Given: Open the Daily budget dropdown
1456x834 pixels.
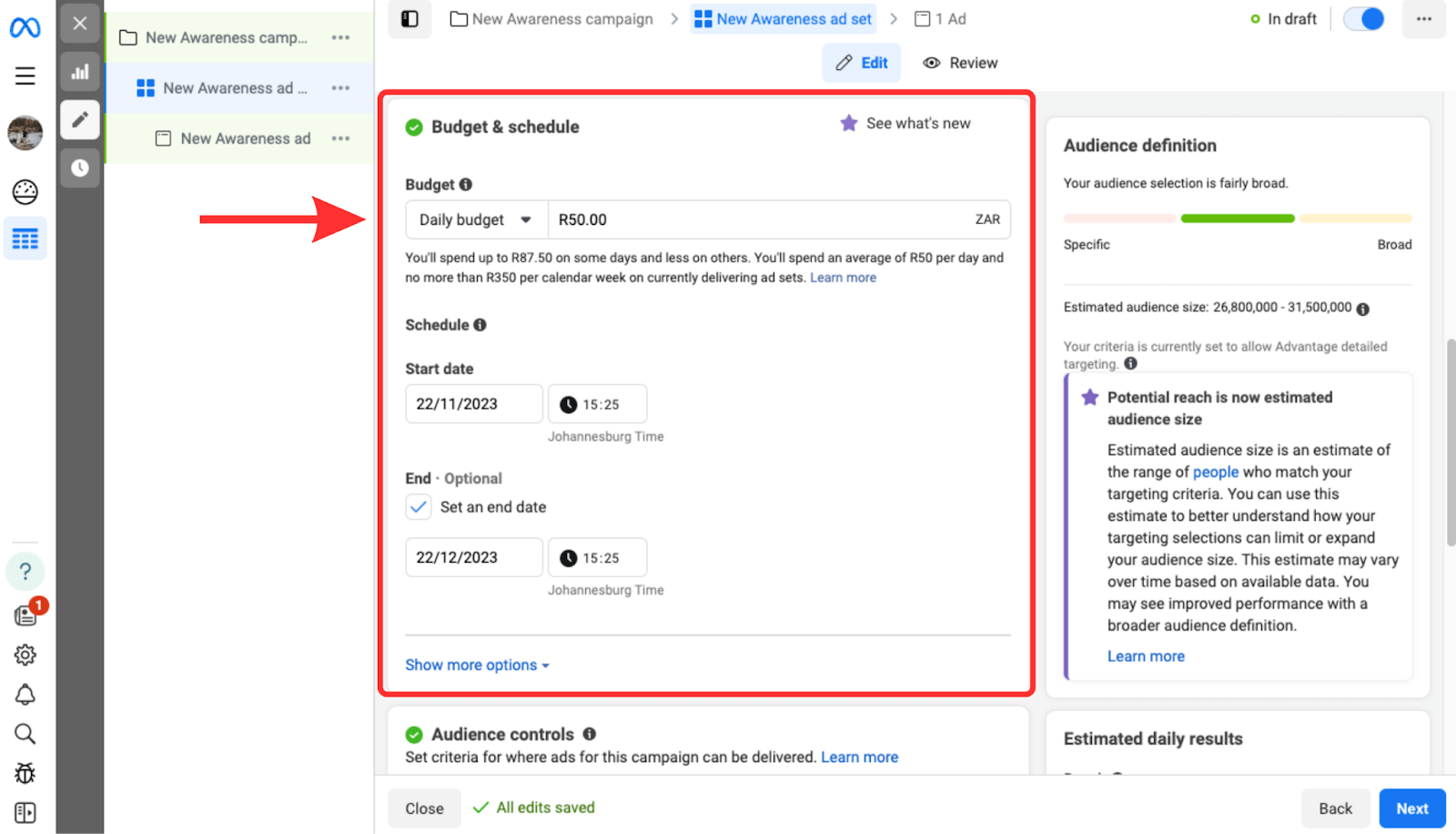Looking at the screenshot, I should (476, 220).
